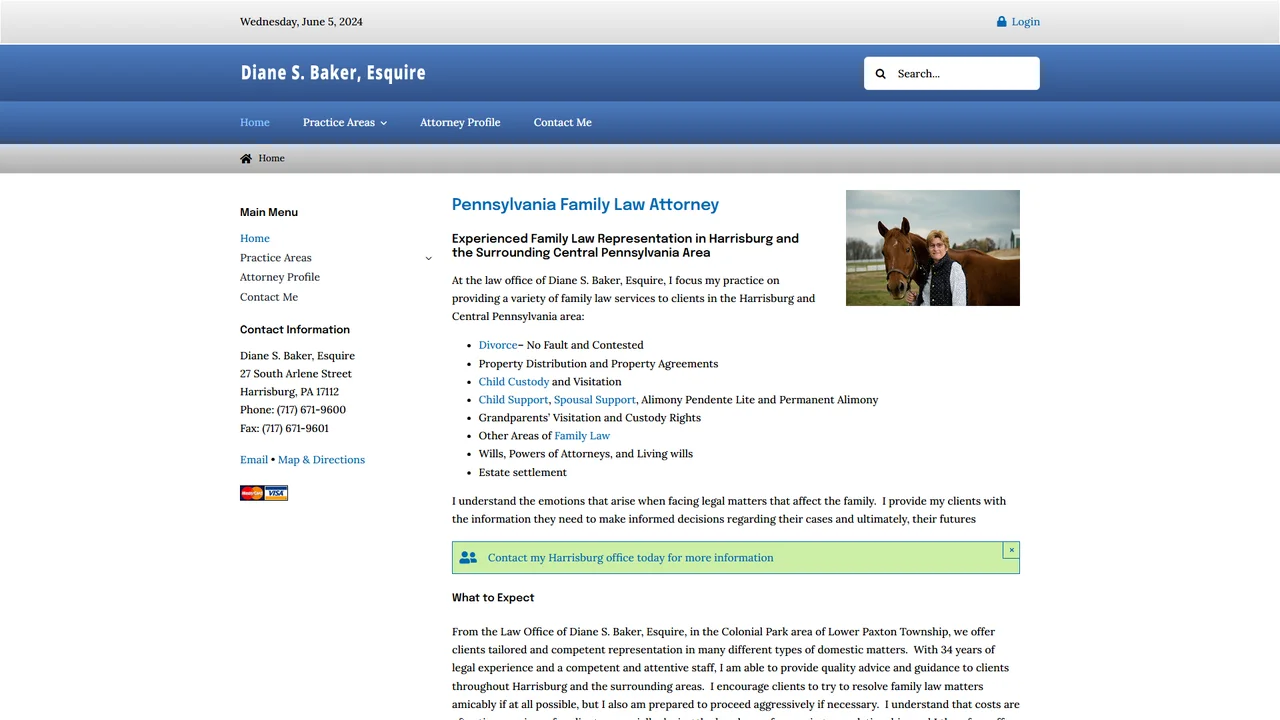Click the Phone: (717) 671-9600 text
This screenshot has height=720, width=1280.
(293, 410)
